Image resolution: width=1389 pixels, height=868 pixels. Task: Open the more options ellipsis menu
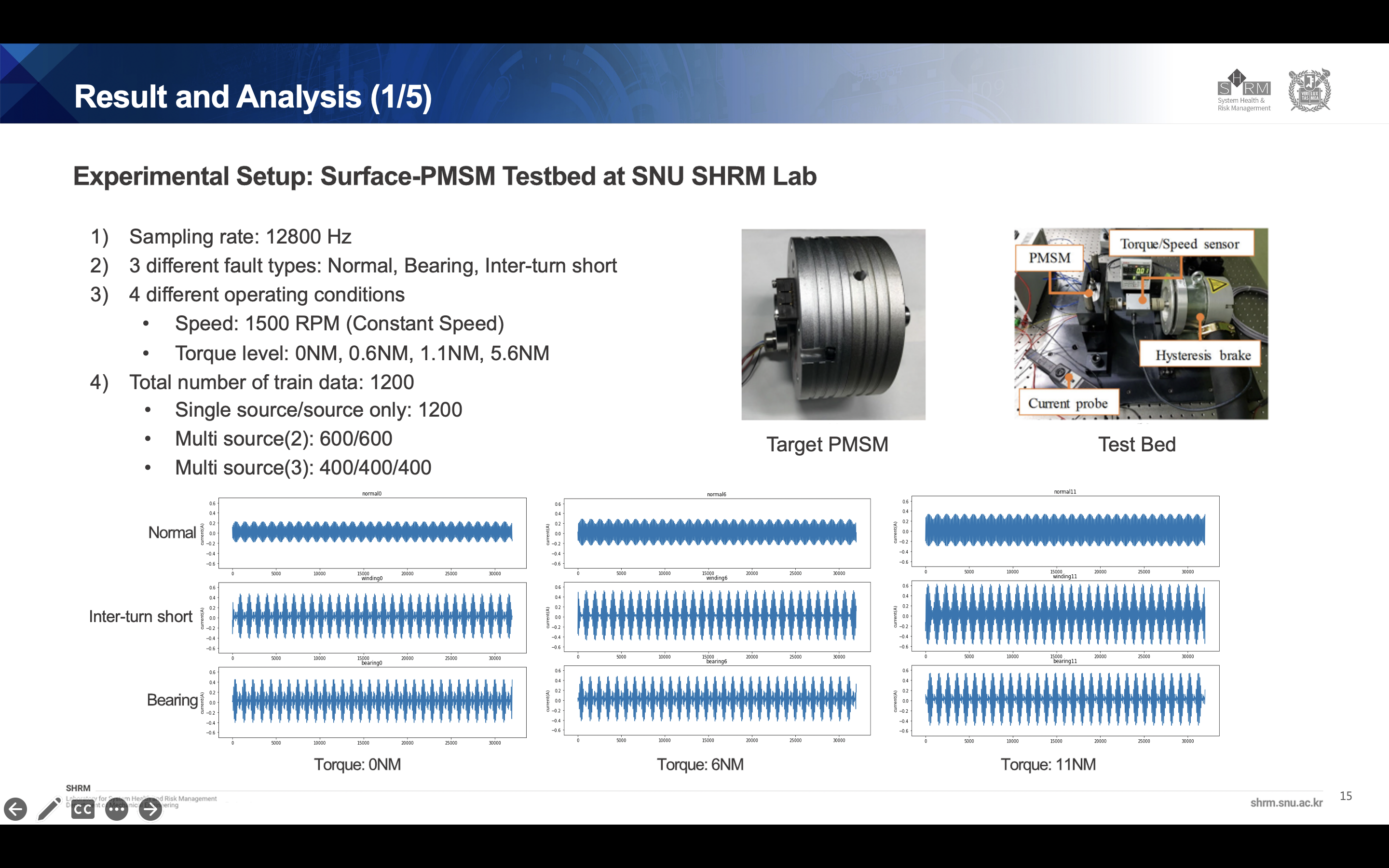coord(117,810)
